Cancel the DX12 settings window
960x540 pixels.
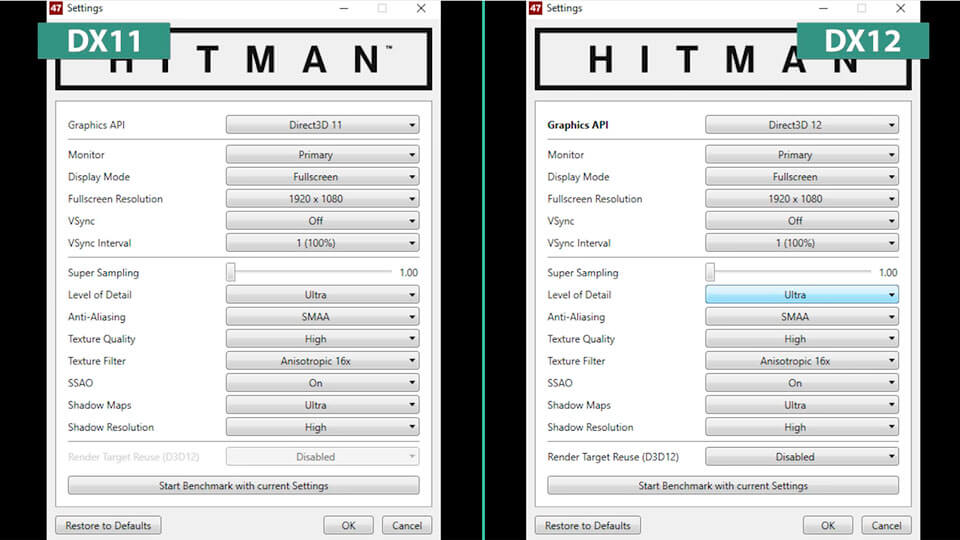tap(887, 525)
